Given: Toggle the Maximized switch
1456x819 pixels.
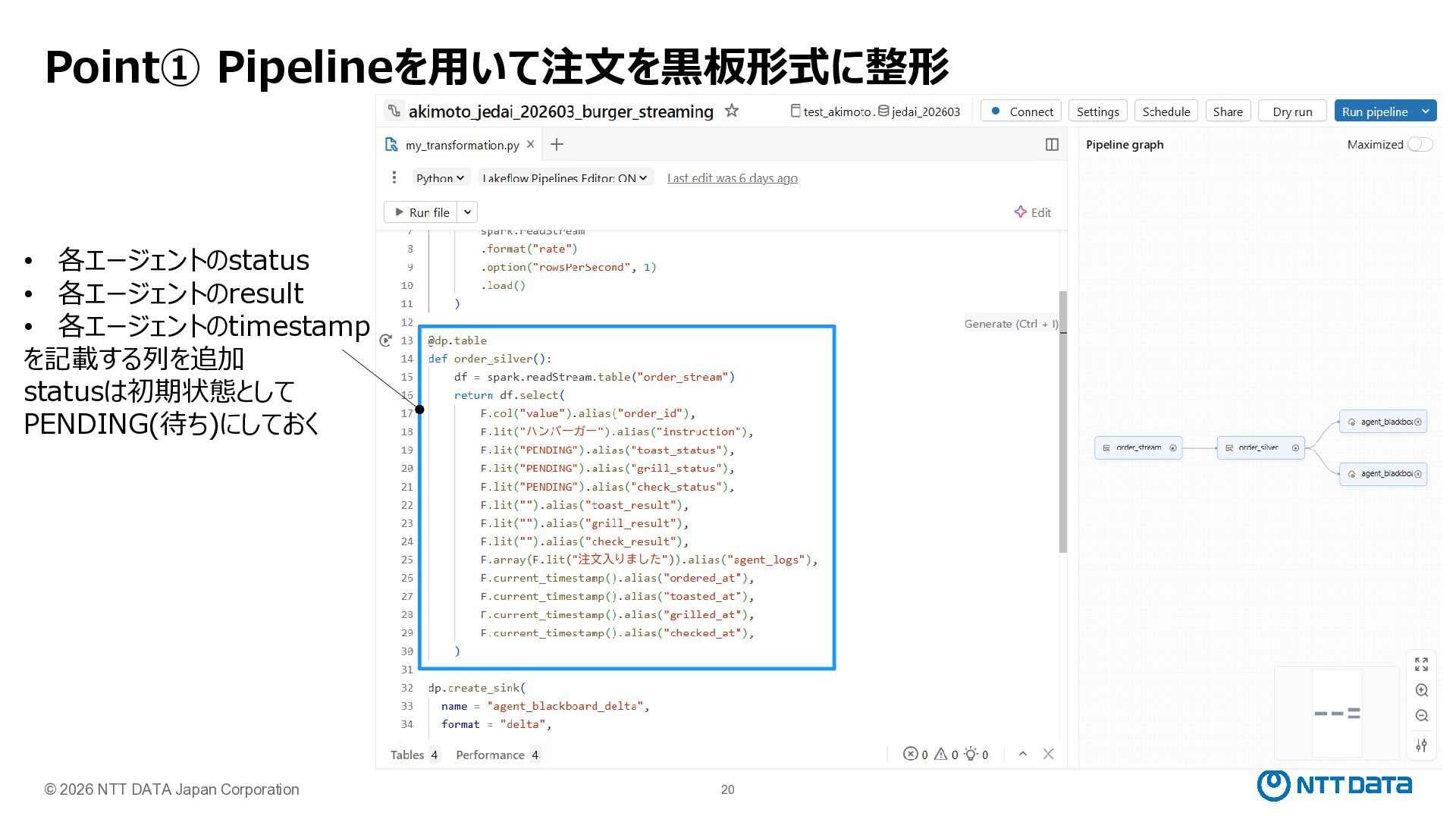Looking at the screenshot, I should click(1420, 144).
